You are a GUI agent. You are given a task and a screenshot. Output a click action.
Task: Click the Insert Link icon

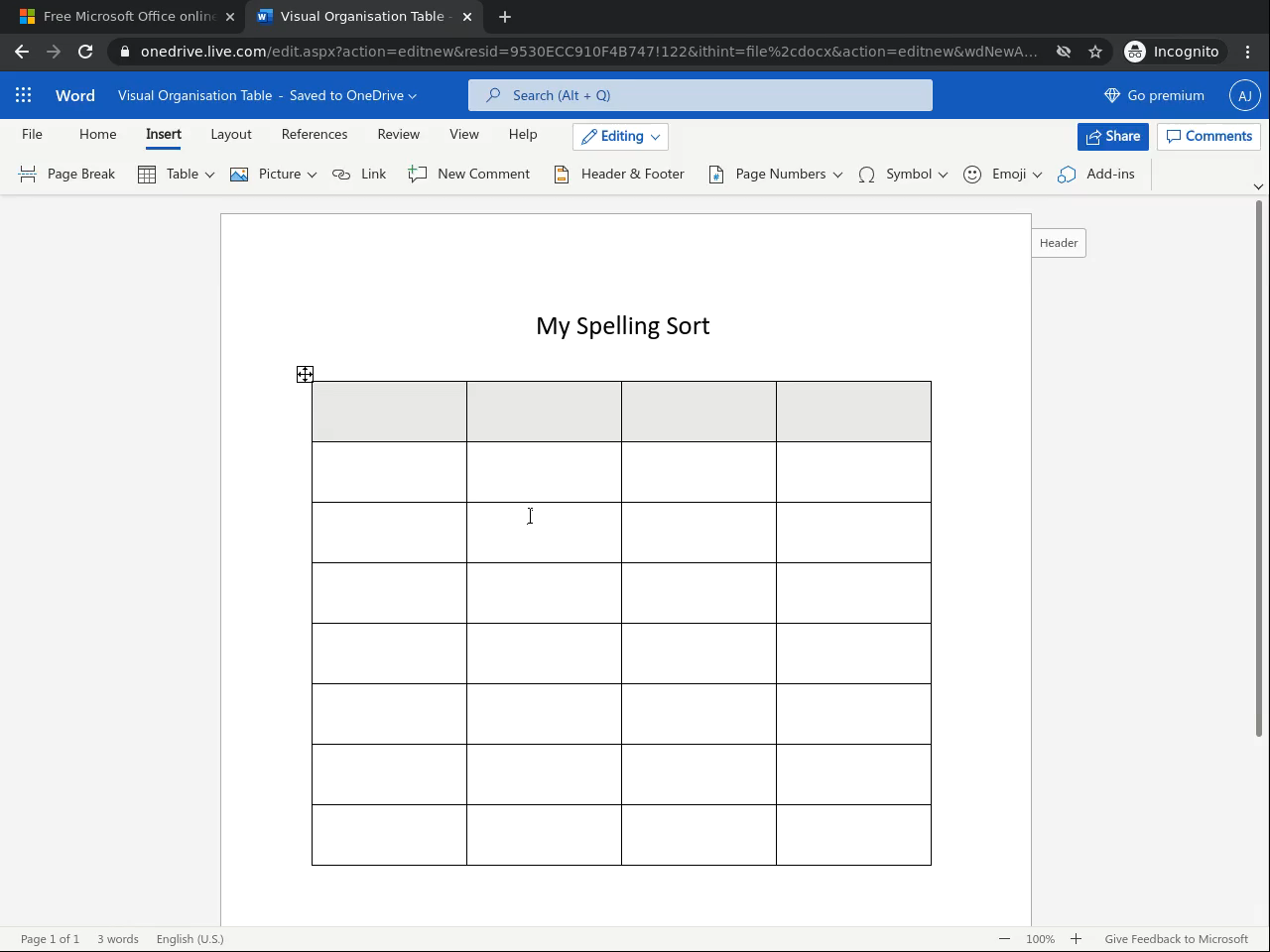pyautogui.click(x=342, y=175)
